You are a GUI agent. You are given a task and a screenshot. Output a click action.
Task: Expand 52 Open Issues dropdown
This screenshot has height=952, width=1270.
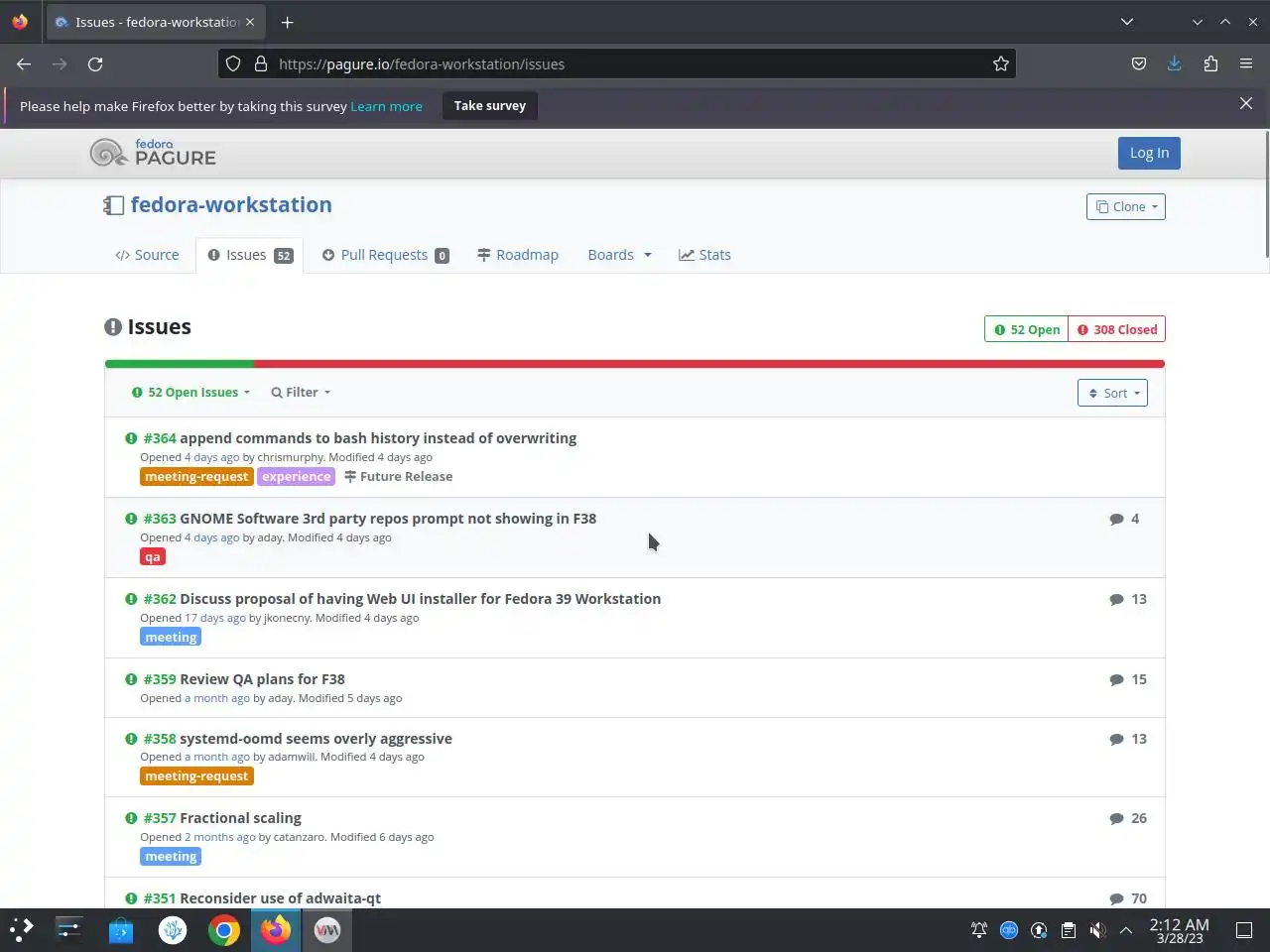point(190,393)
